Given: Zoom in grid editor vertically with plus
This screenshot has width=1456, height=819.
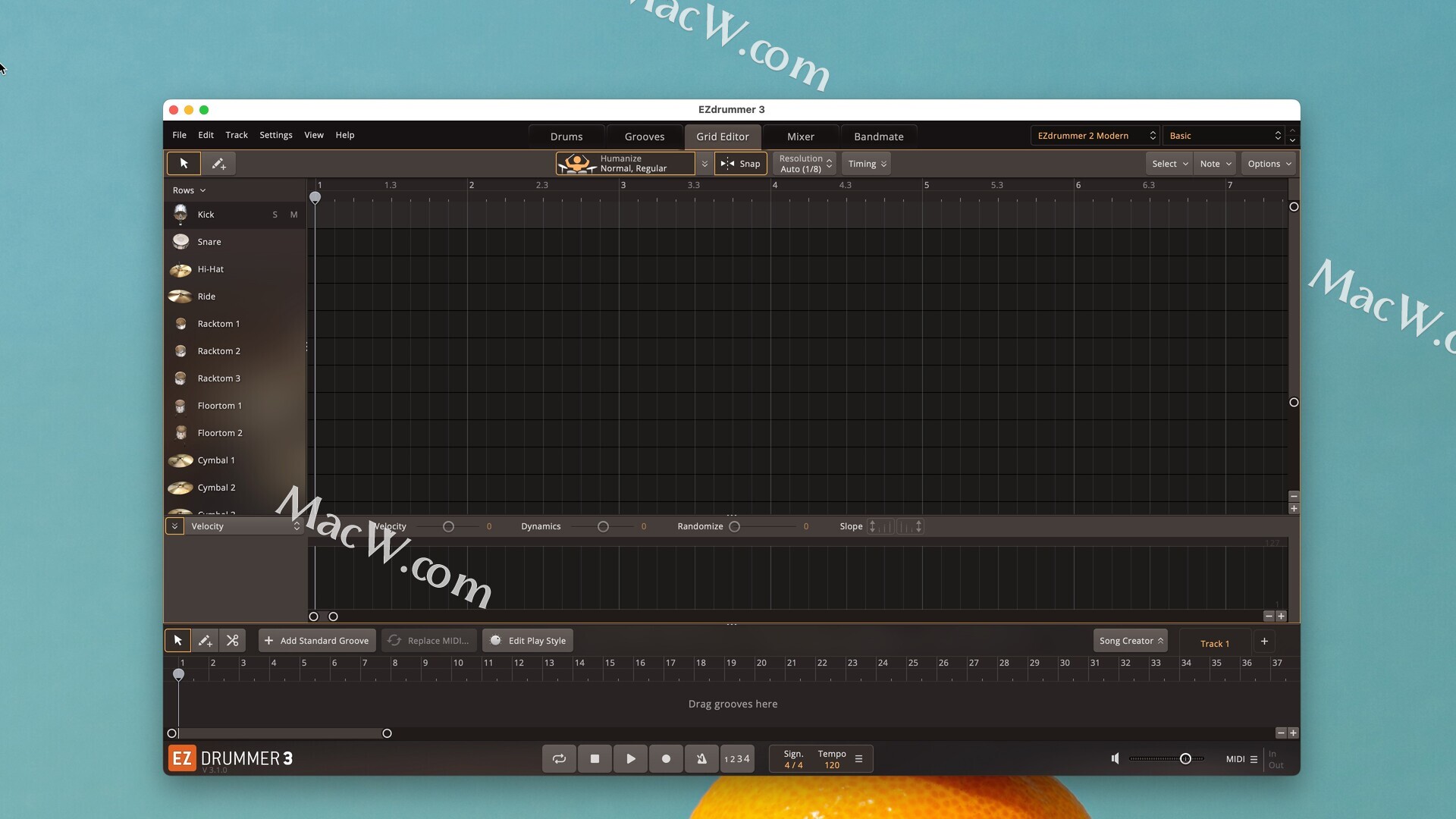Looking at the screenshot, I should (x=1294, y=509).
